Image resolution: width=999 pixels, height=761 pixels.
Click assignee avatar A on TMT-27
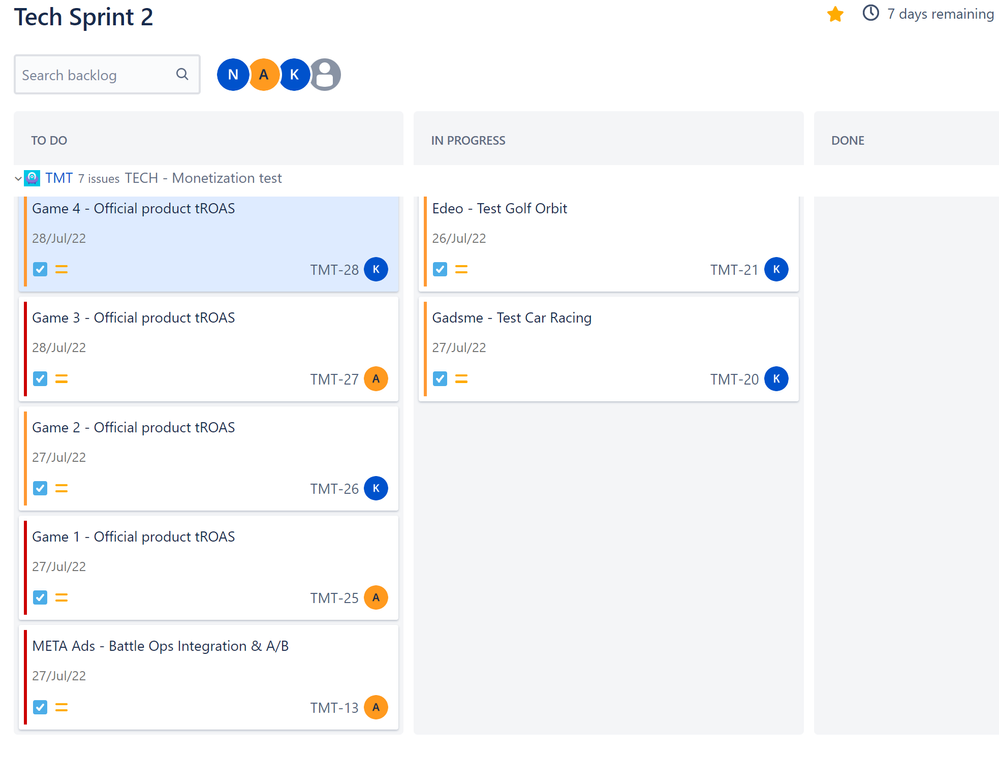376,379
